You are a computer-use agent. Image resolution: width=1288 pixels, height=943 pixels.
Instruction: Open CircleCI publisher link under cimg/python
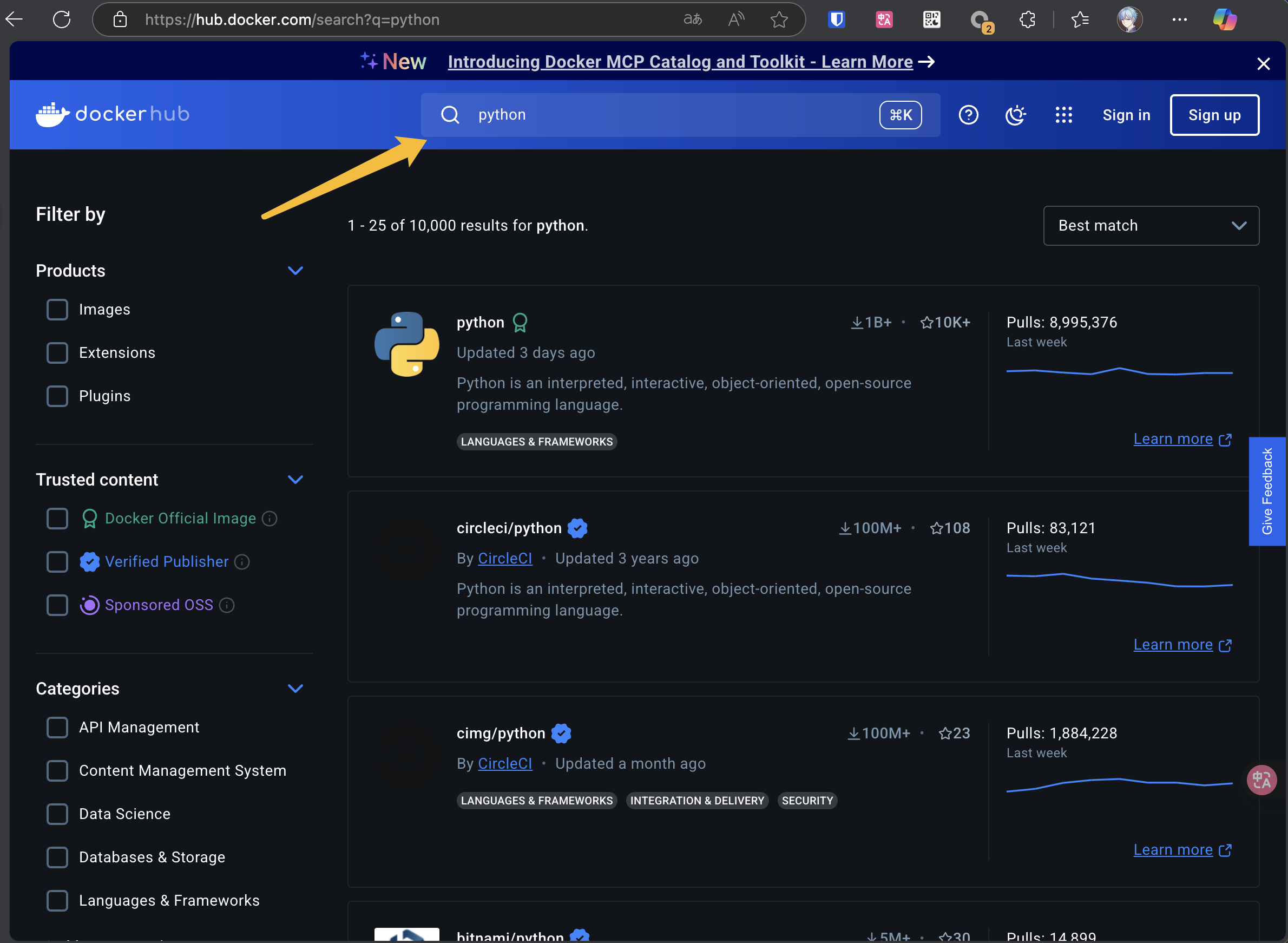tap(504, 764)
